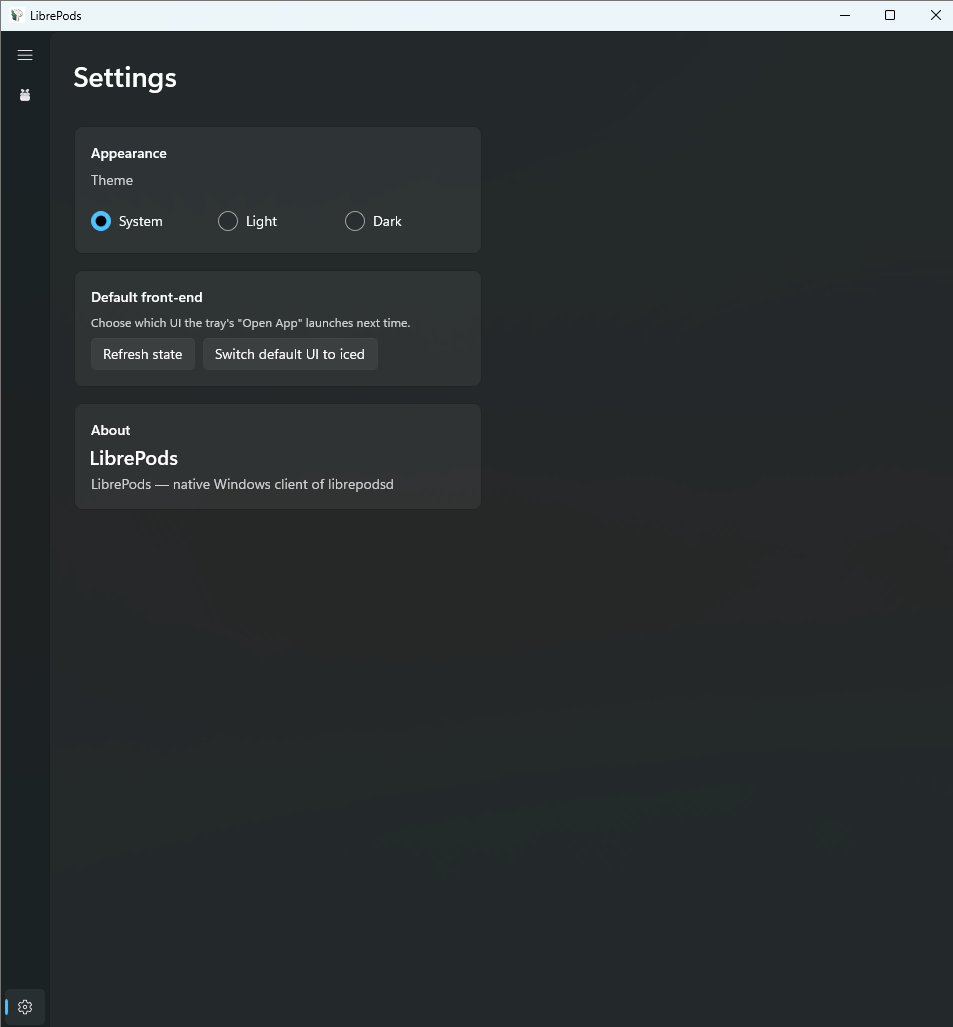Viewport: 953px width, 1027px height.
Task: Click the About section title
Action: tap(111, 430)
